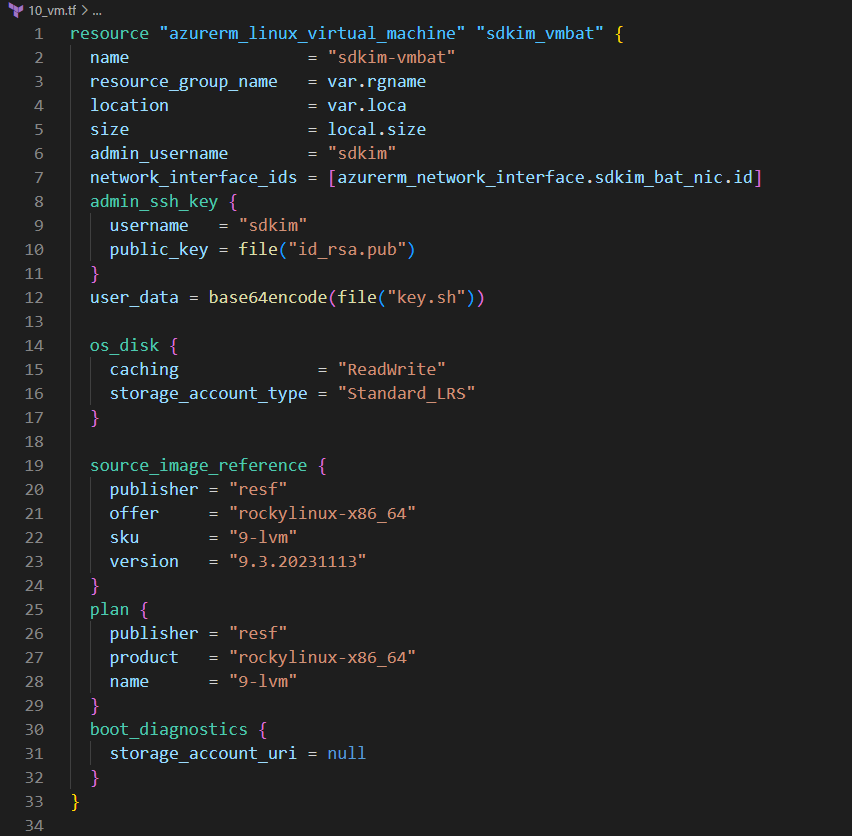Click the Terraform file icon in breadcrumb
852x836 pixels.
[16, 10]
